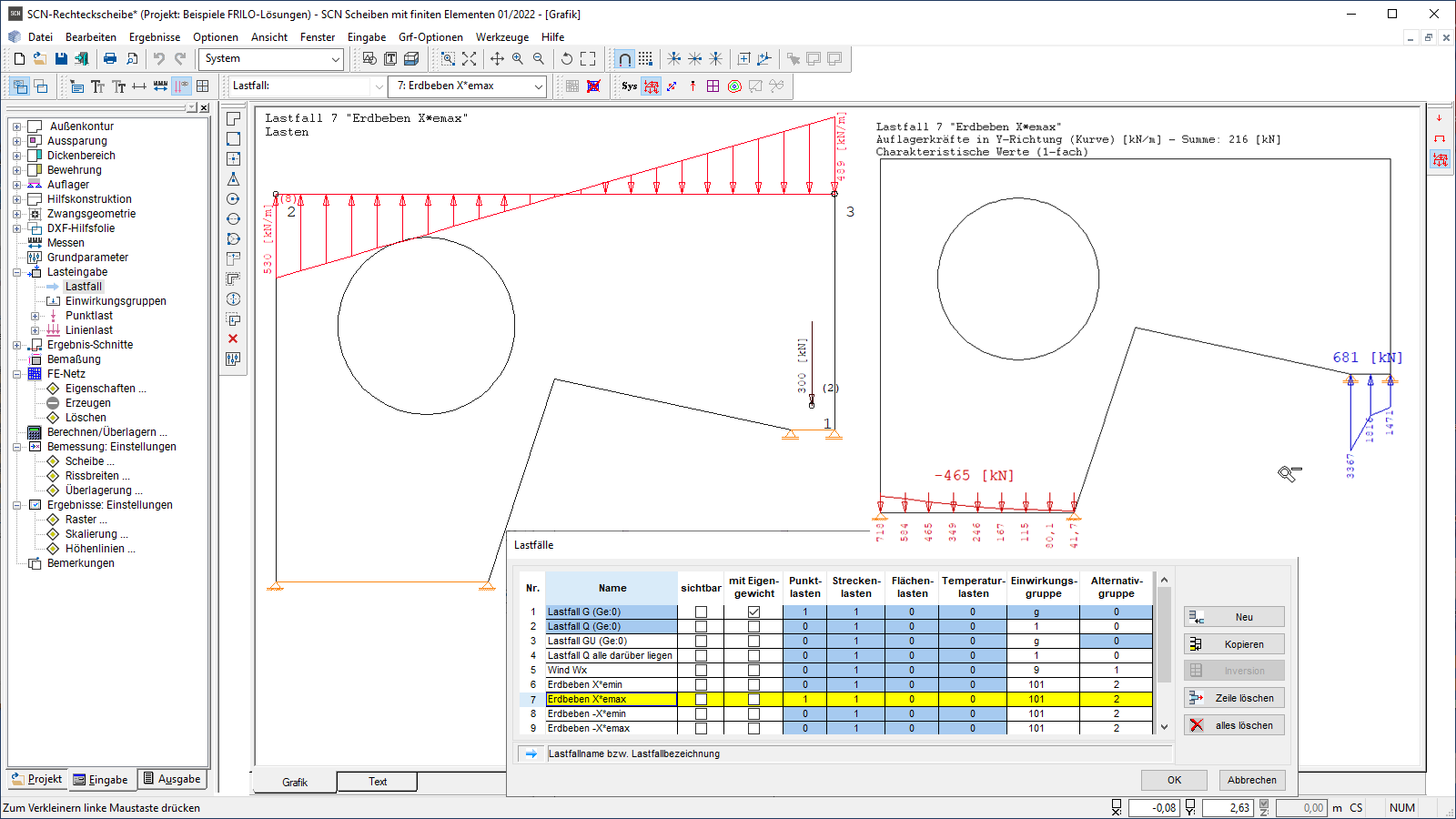Click the fit-all zoom arrows icon

[469, 58]
